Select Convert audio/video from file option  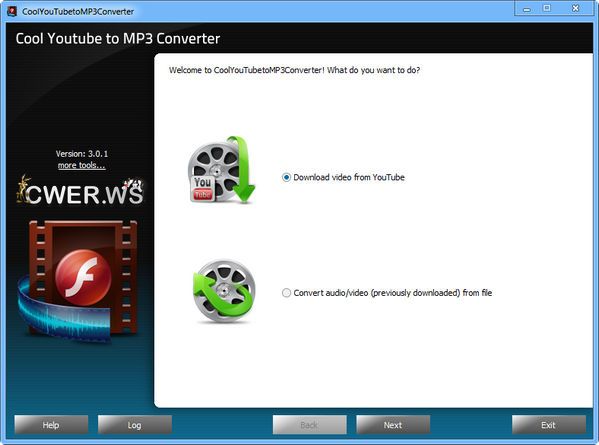point(286,293)
